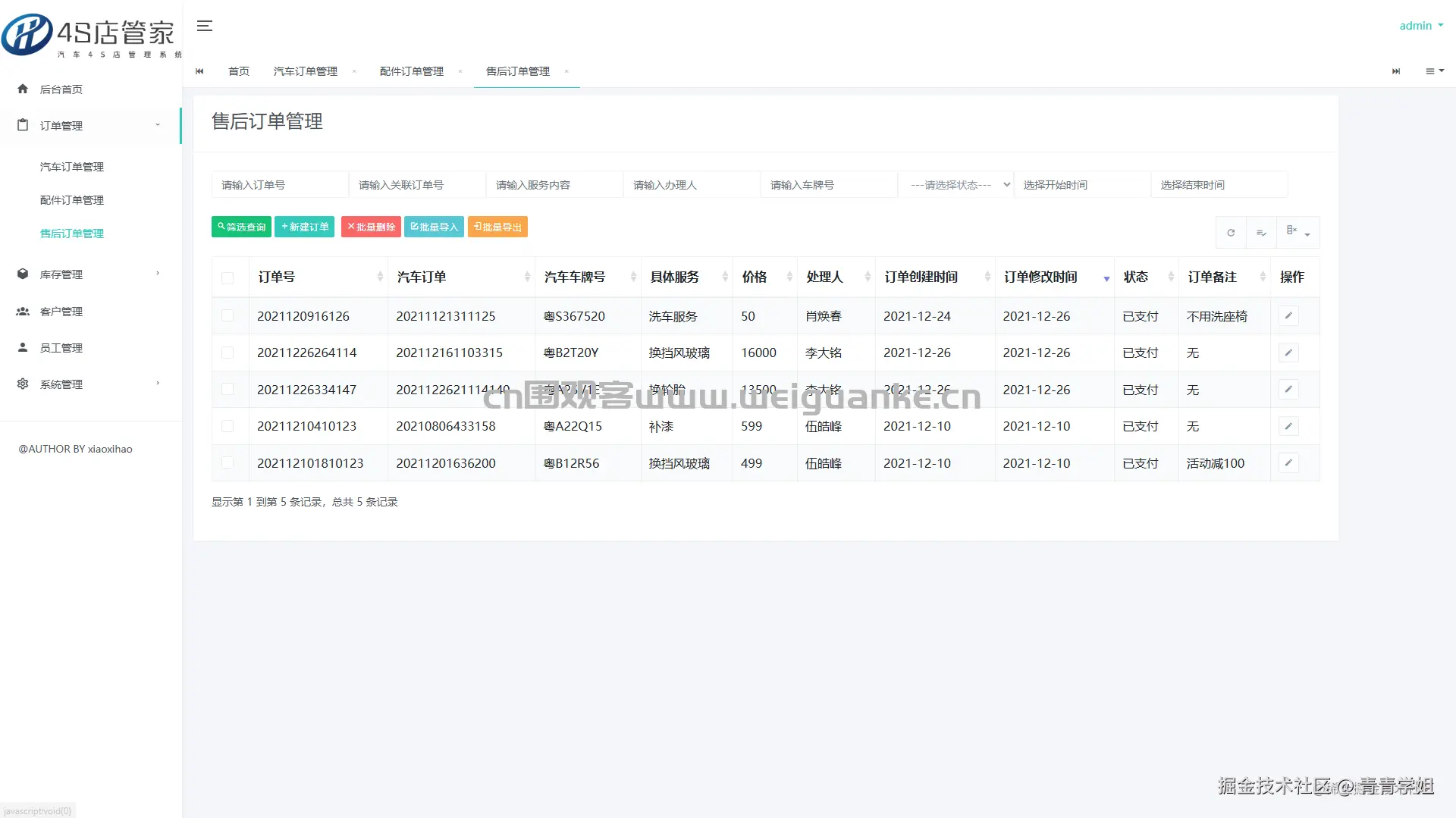
Task: Open 售后订单管理 in the sidebar
Action: (x=72, y=233)
